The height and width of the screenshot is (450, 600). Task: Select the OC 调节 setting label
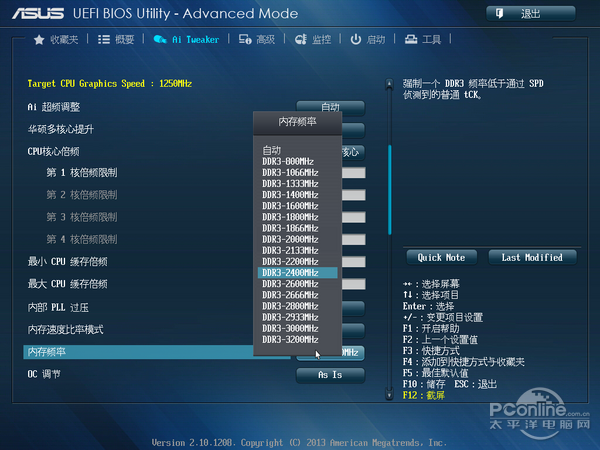44,374
